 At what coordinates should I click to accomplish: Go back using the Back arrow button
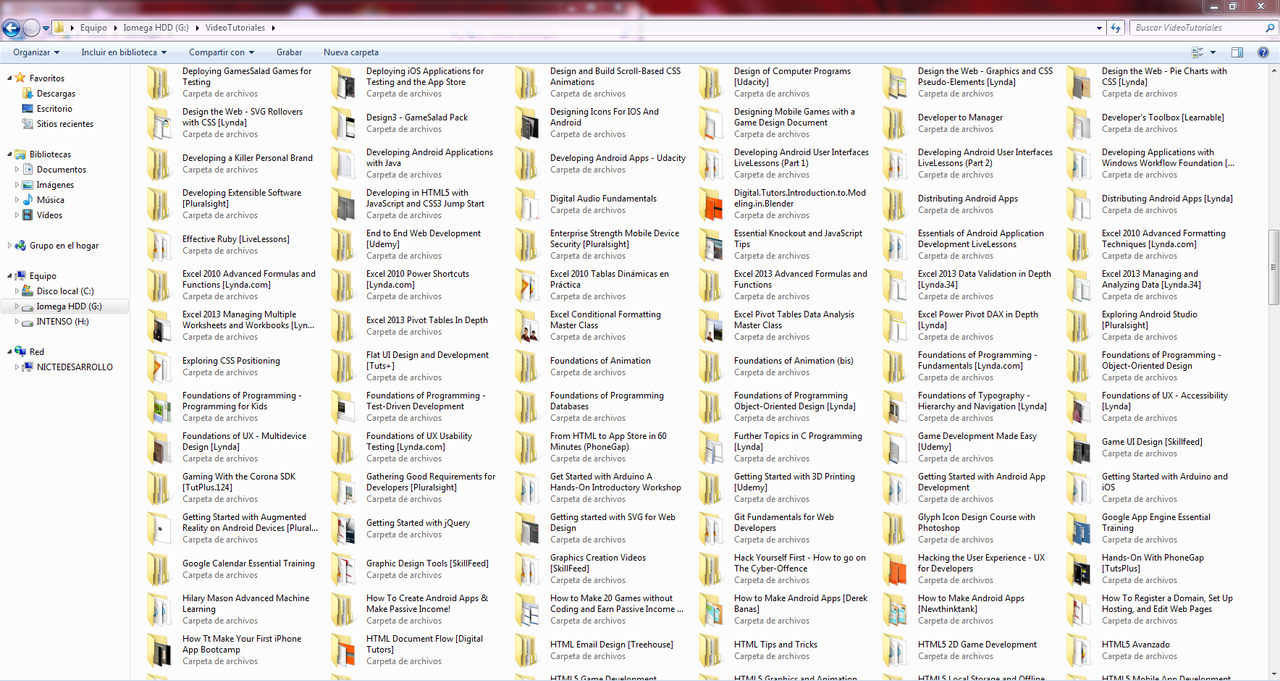pos(12,28)
